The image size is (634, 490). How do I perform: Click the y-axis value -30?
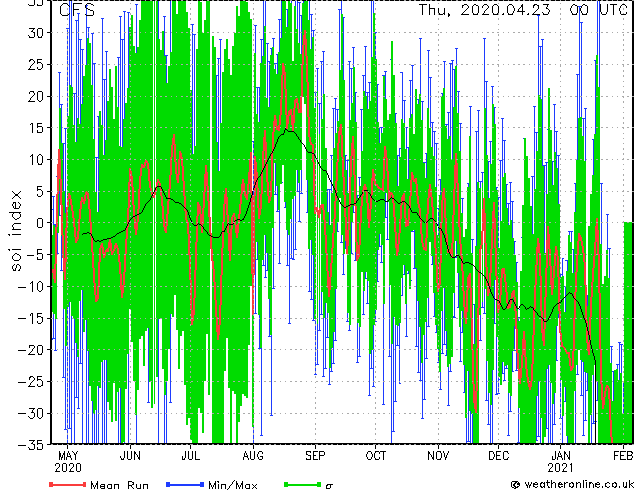point(31,413)
